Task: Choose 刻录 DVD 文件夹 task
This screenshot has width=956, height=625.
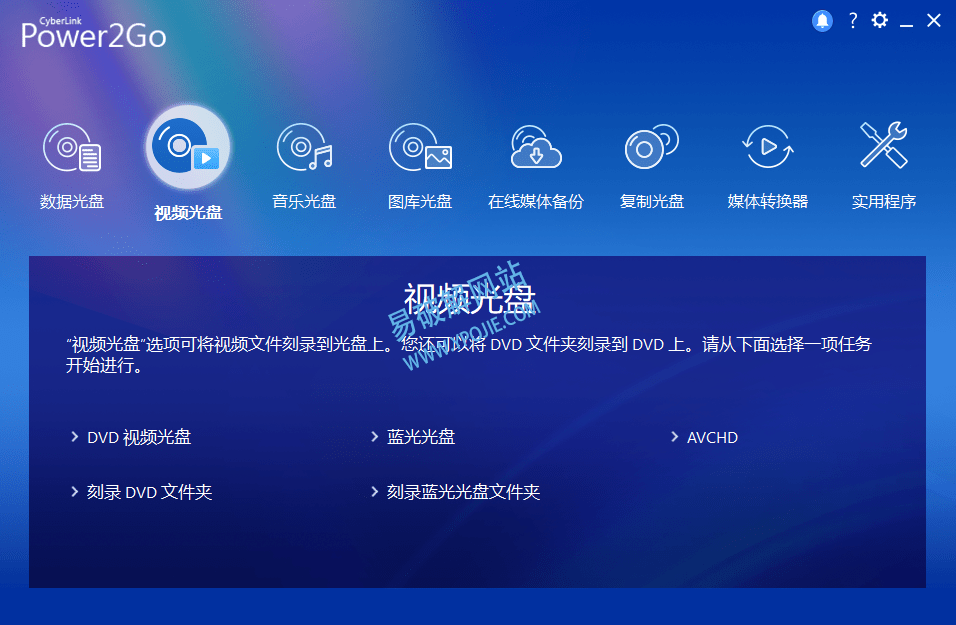Action: point(149,492)
